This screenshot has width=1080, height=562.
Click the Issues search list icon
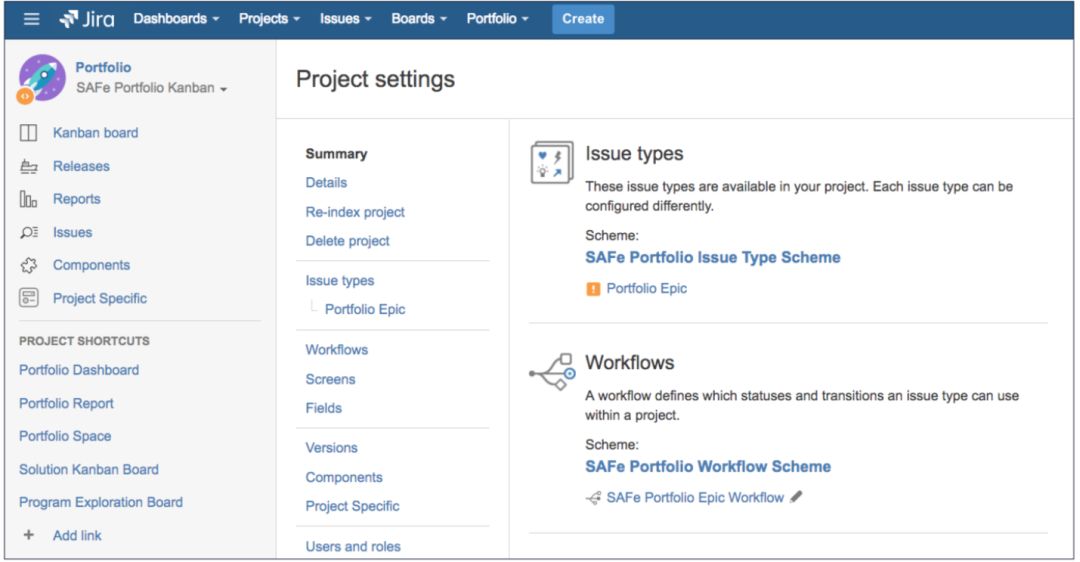pos(29,232)
